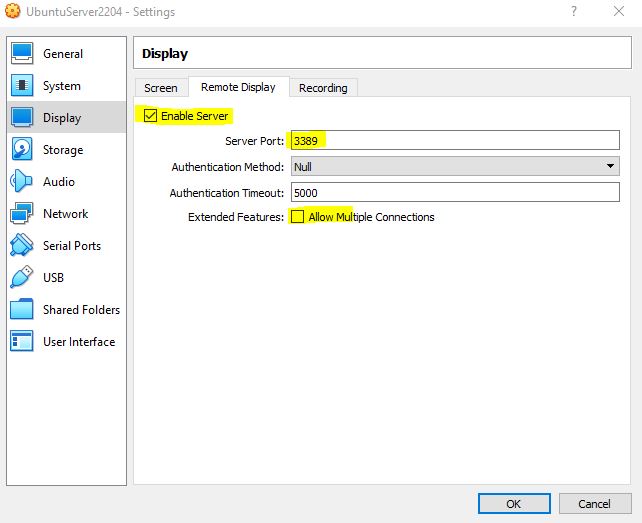642x523 pixels.
Task: Select the Audio category label
Action: [x=59, y=181]
